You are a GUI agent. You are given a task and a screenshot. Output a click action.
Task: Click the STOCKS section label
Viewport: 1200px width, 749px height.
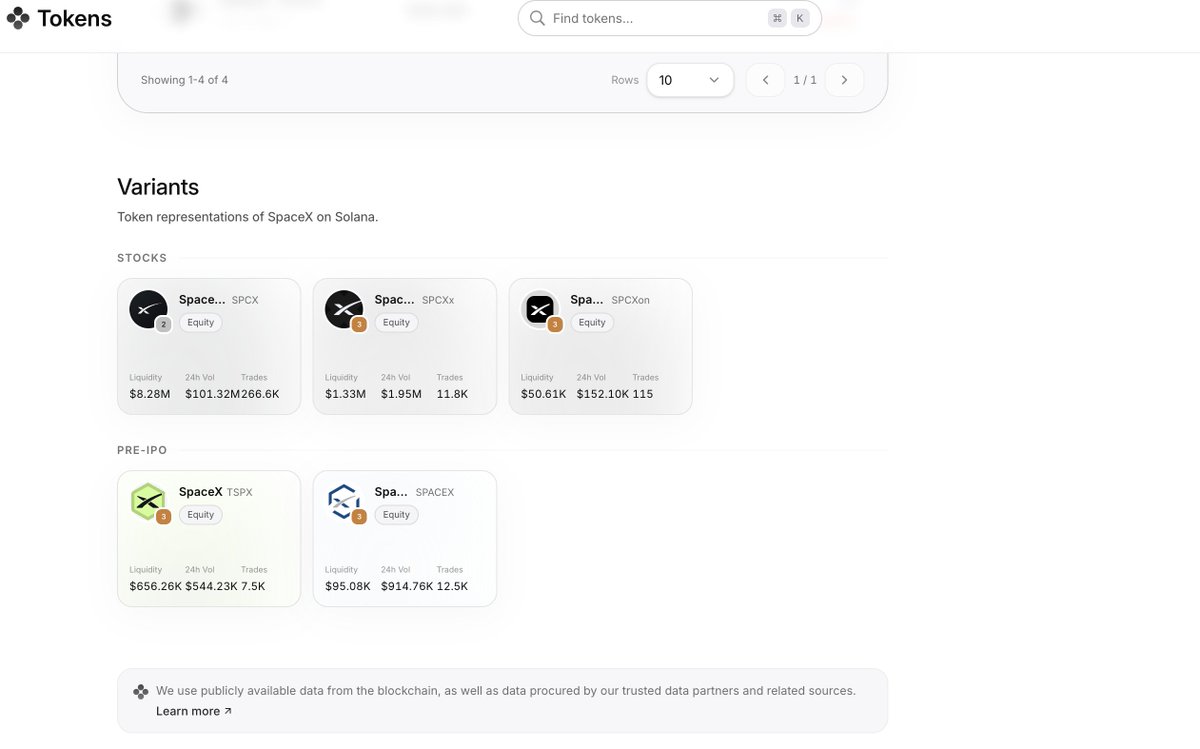(x=142, y=258)
